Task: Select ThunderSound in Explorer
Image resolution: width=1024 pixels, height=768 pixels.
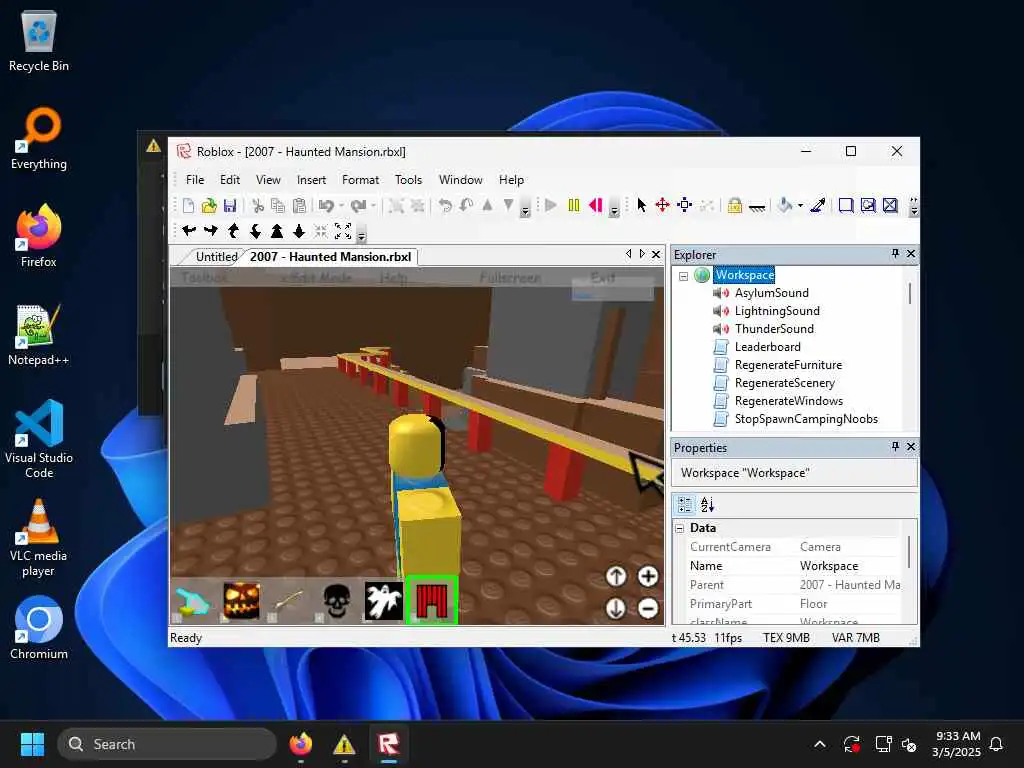Action: click(774, 328)
